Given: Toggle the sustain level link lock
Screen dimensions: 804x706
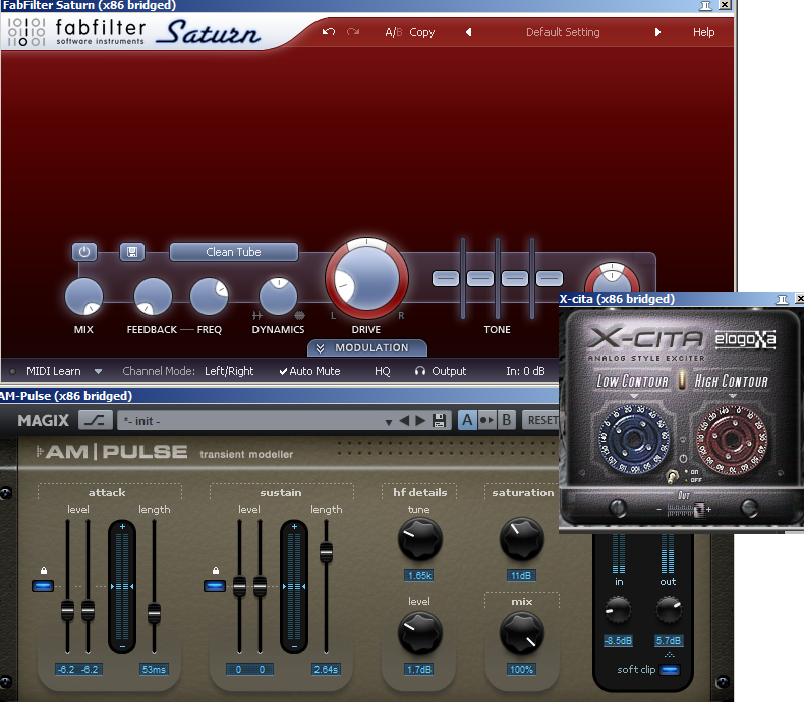Looking at the screenshot, I should click(x=216, y=570).
